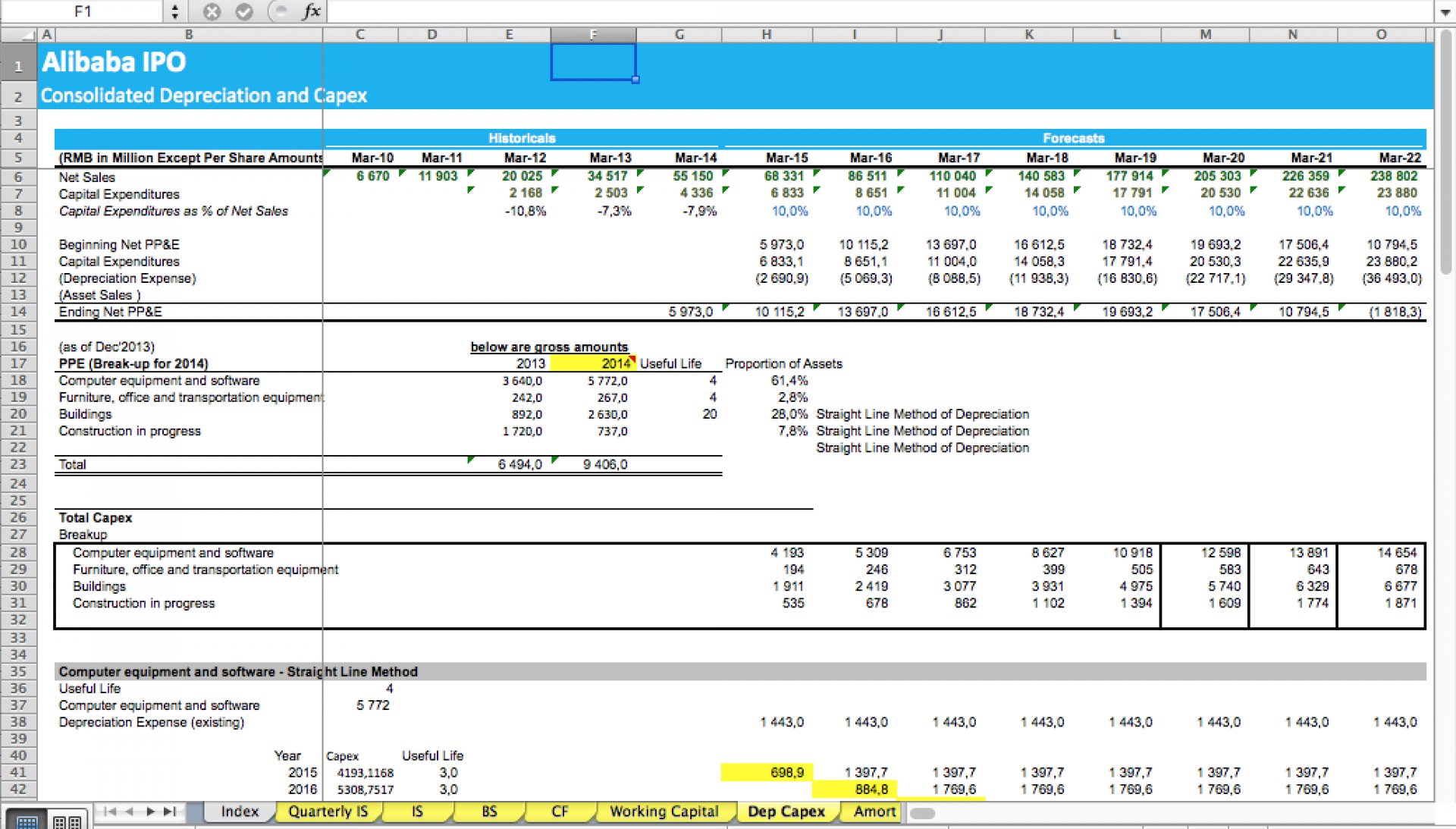Select the Dep Capex sheet tab
The image size is (1456, 829).
point(786,812)
